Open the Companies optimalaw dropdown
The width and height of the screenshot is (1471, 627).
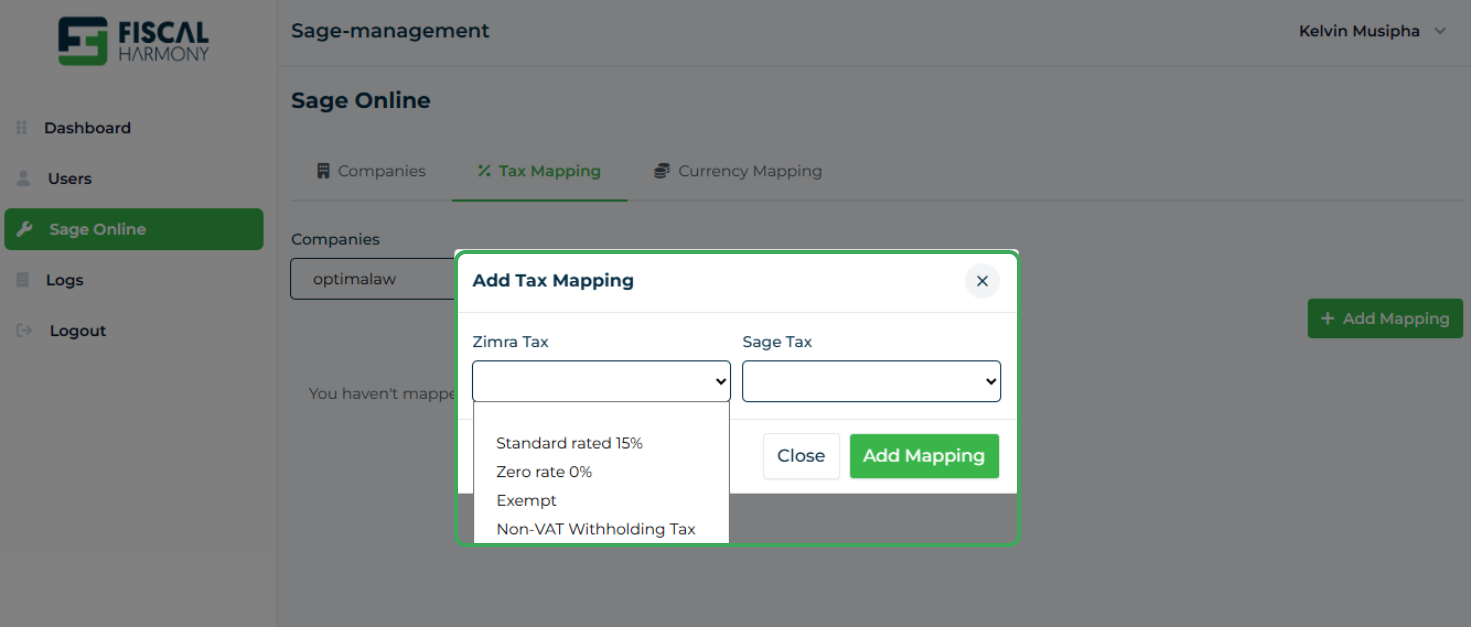373,279
